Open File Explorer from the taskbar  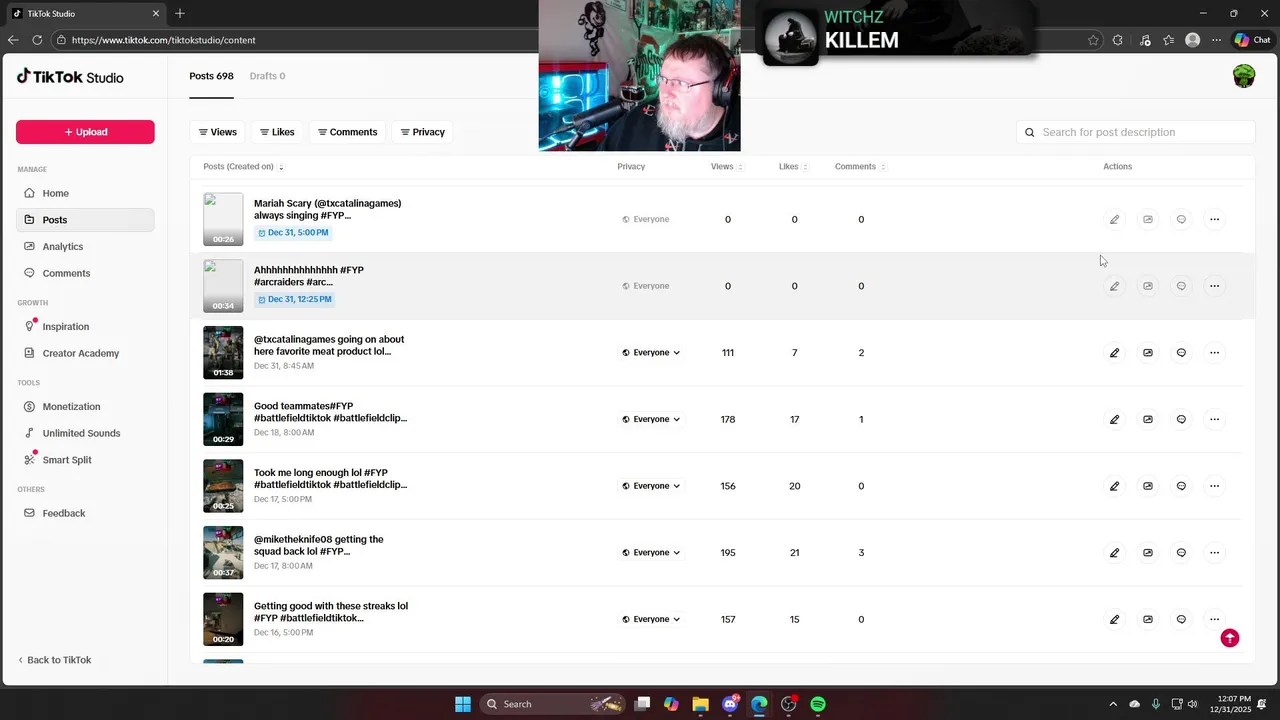700,704
